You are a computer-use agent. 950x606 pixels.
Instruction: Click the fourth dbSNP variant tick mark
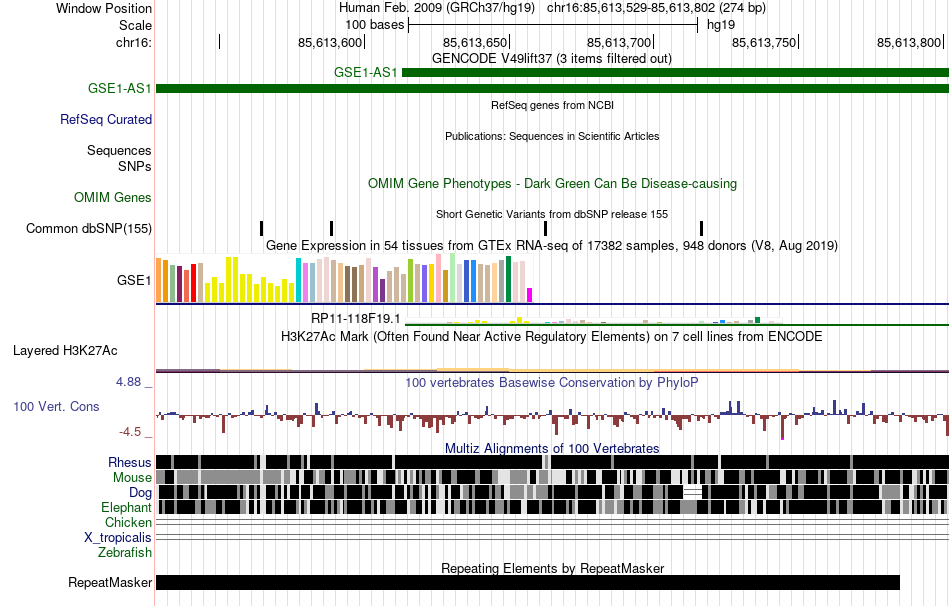tap(702, 228)
